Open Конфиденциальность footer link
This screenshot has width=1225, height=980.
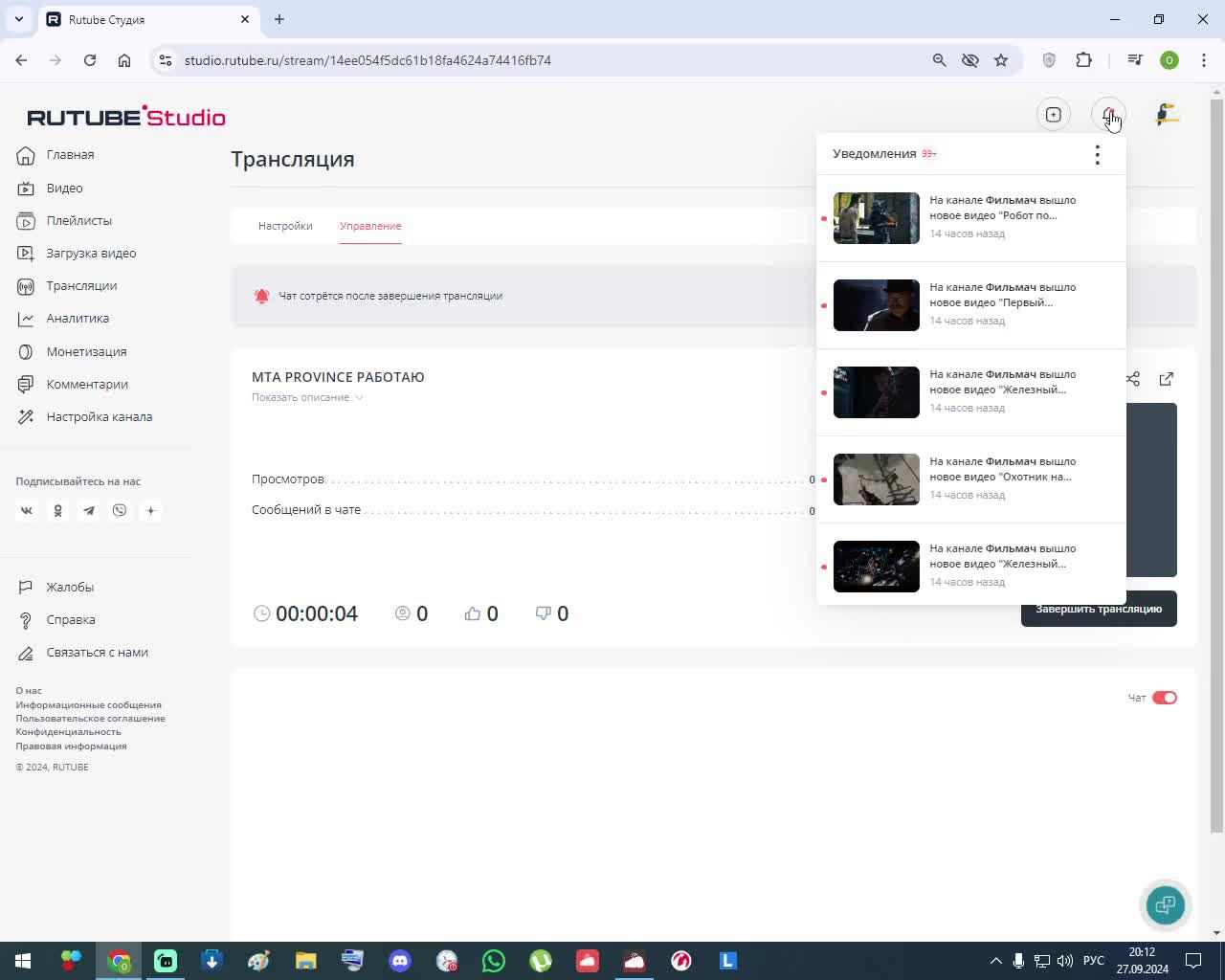pyautogui.click(x=68, y=732)
